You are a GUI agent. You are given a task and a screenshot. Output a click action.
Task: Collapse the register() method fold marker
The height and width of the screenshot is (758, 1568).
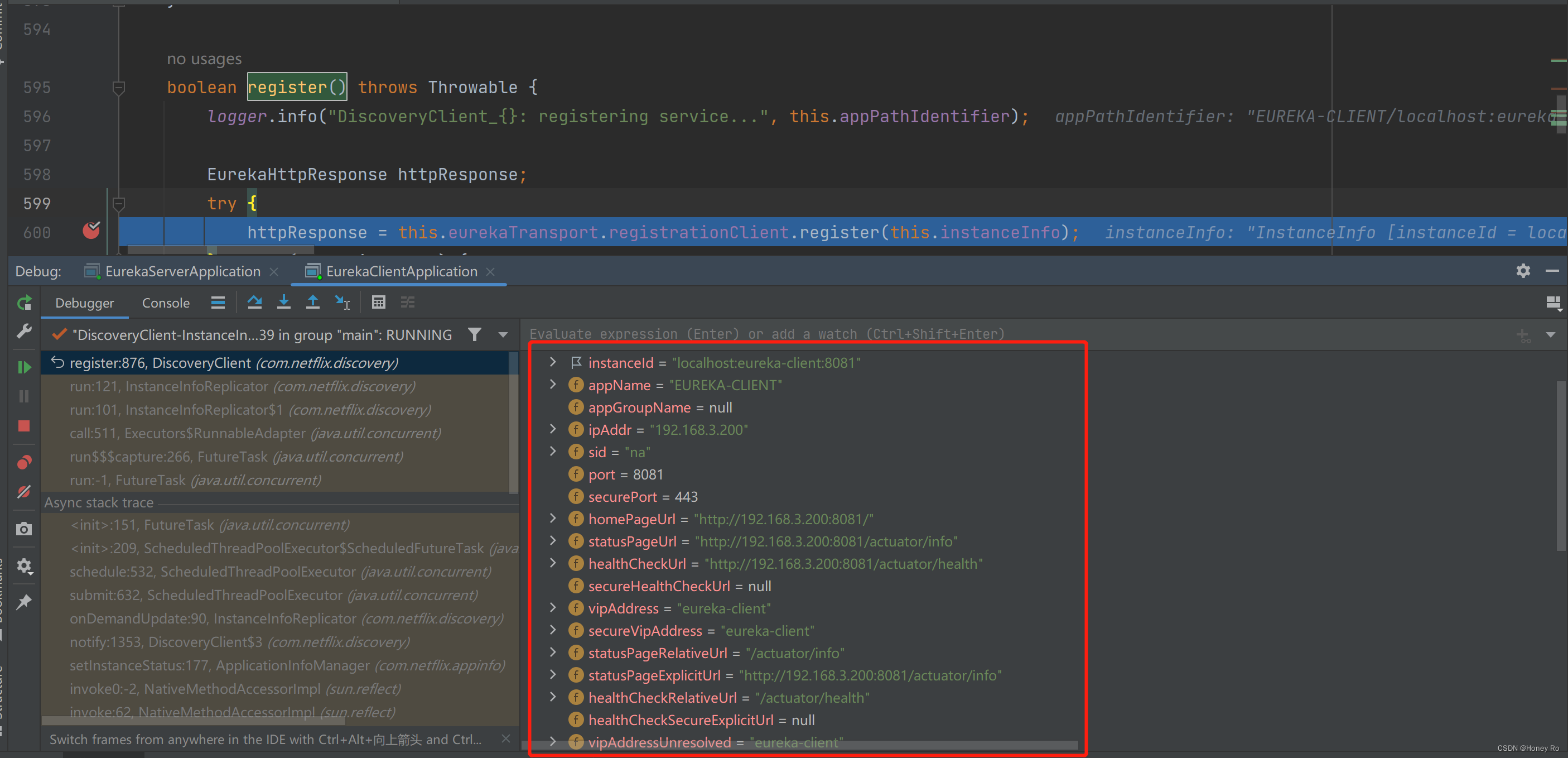pyautogui.click(x=119, y=88)
